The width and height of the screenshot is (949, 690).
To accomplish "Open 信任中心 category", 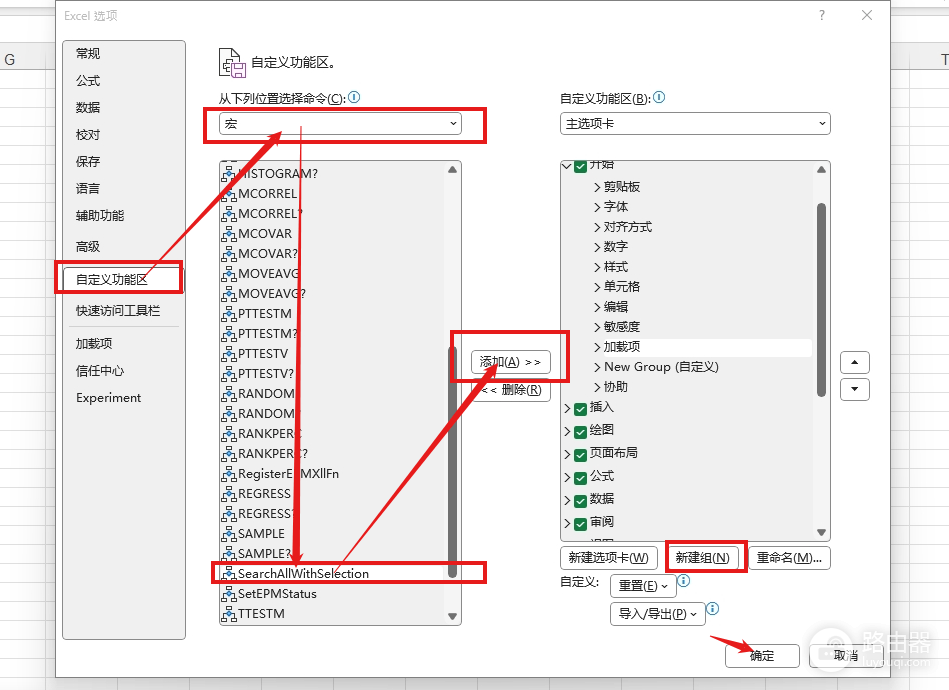I will tap(100, 370).
